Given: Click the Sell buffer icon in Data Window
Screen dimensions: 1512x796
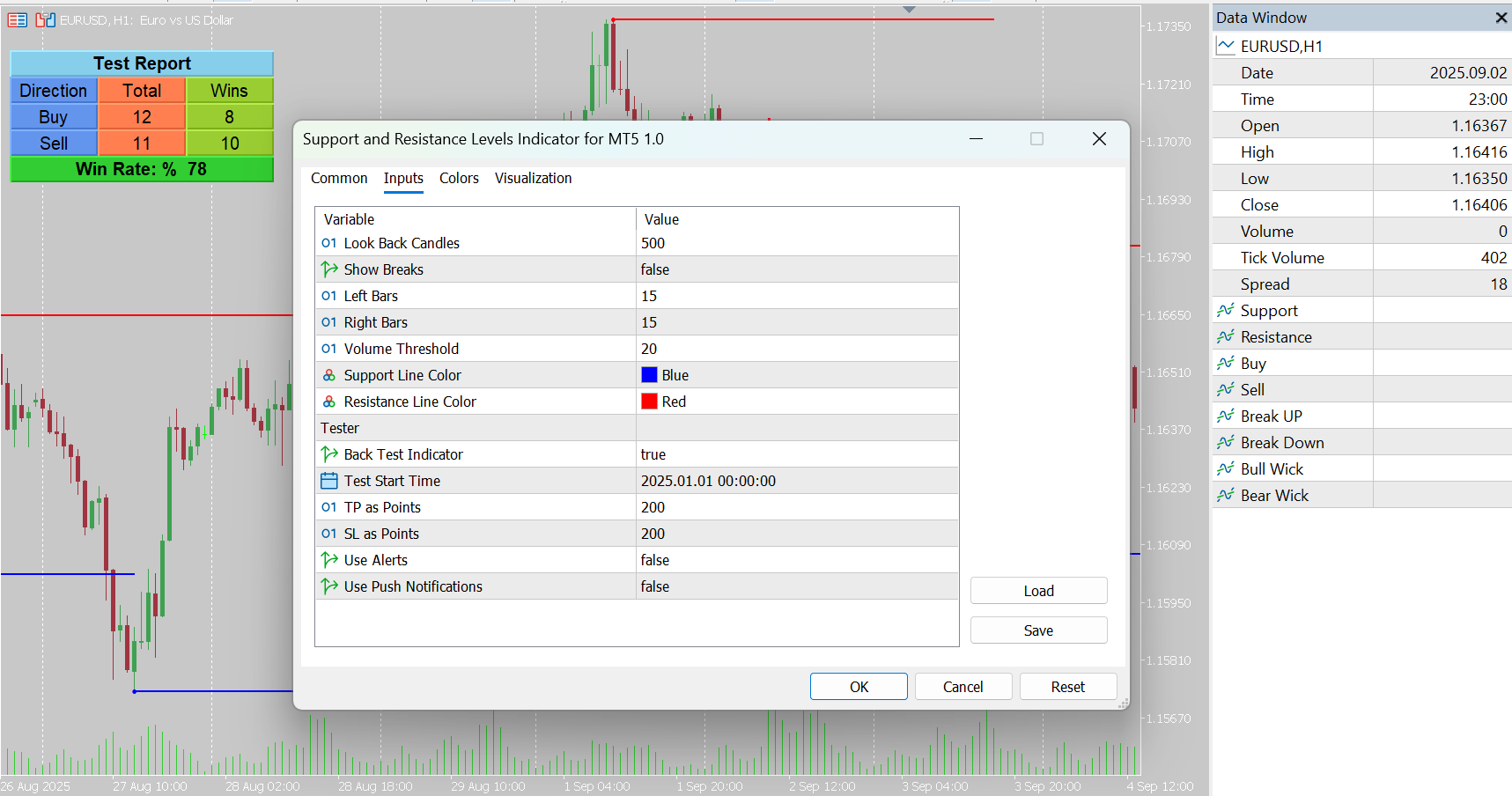Looking at the screenshot, I should [x=1226, y=389].
